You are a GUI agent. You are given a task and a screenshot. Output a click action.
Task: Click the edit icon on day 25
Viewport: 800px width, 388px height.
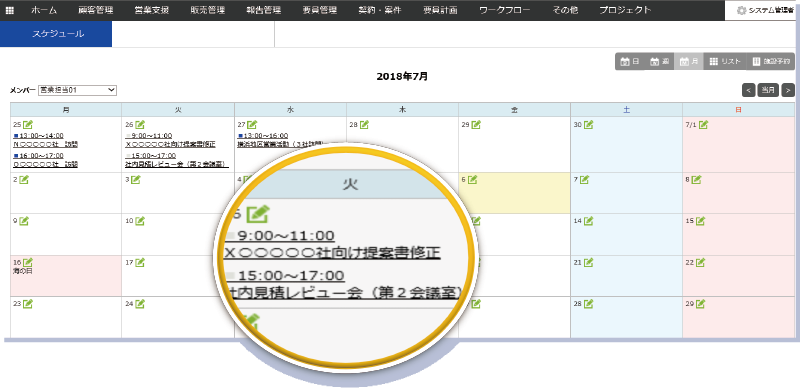click(x=28, y=125)
